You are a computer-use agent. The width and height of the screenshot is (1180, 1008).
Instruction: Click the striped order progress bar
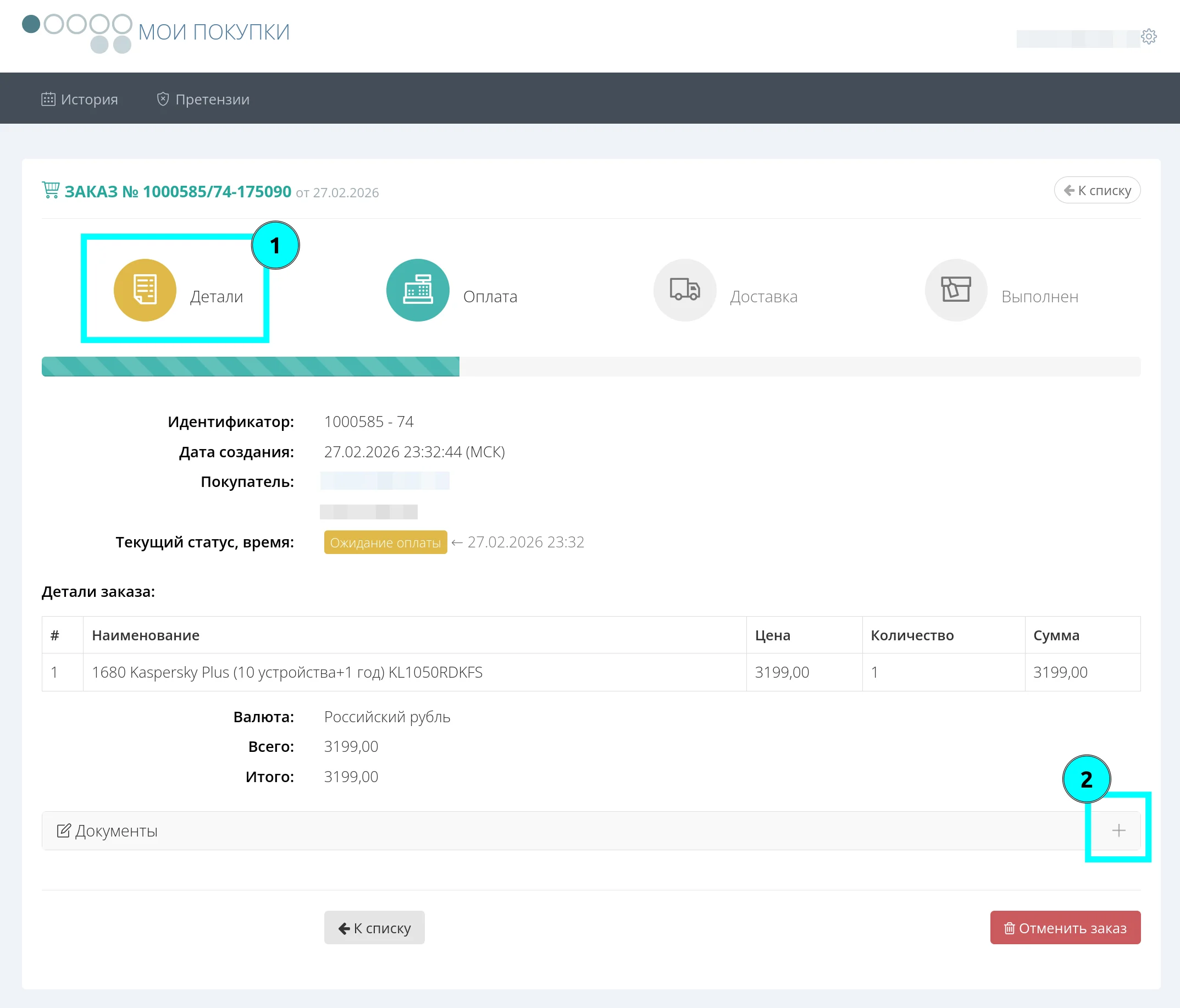pyautogui.click(x=251, y=366)
